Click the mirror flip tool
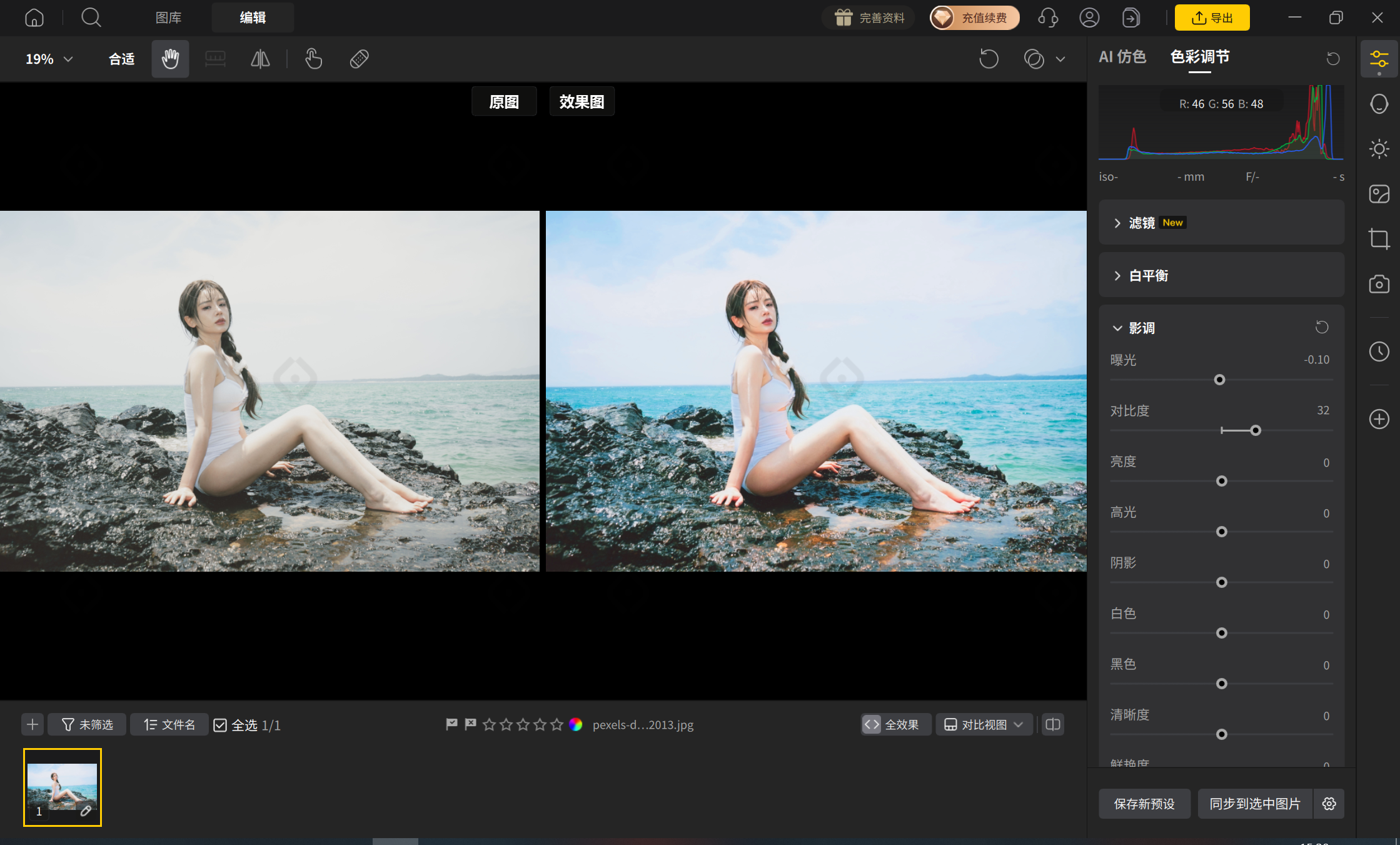The height and width of the screenshot is (845, 1400). 260,59
